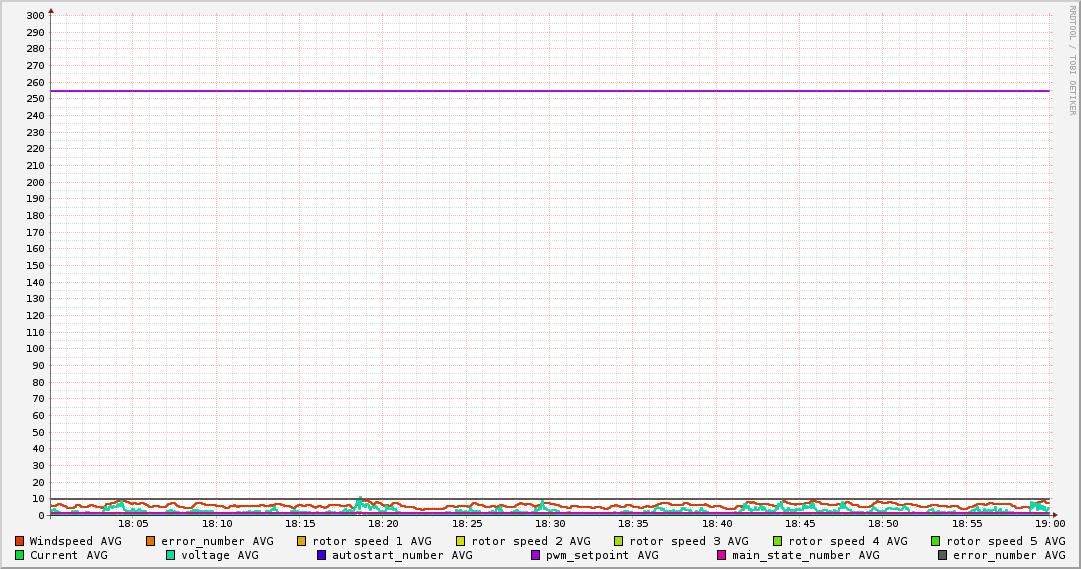Click the RRDTOOL / TOBI OETIKER watermark
Image resolution: width=1081 pixels, height=569 pixels.
(1072, 60)
